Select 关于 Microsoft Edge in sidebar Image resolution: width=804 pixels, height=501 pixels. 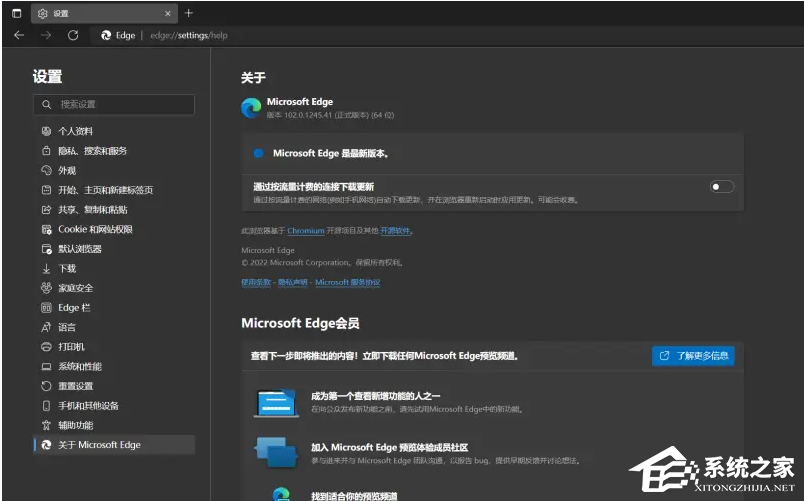point(114,445)
